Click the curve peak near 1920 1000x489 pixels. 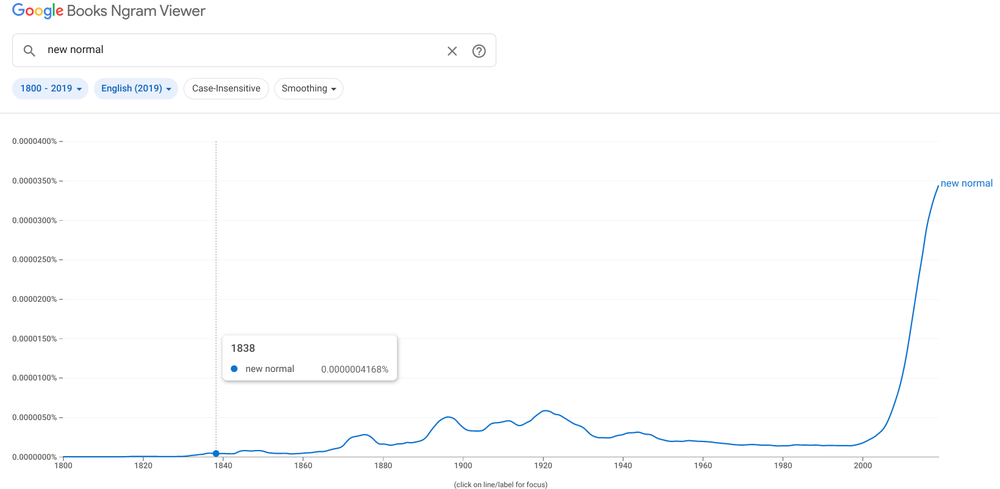[x=544, y=411]
